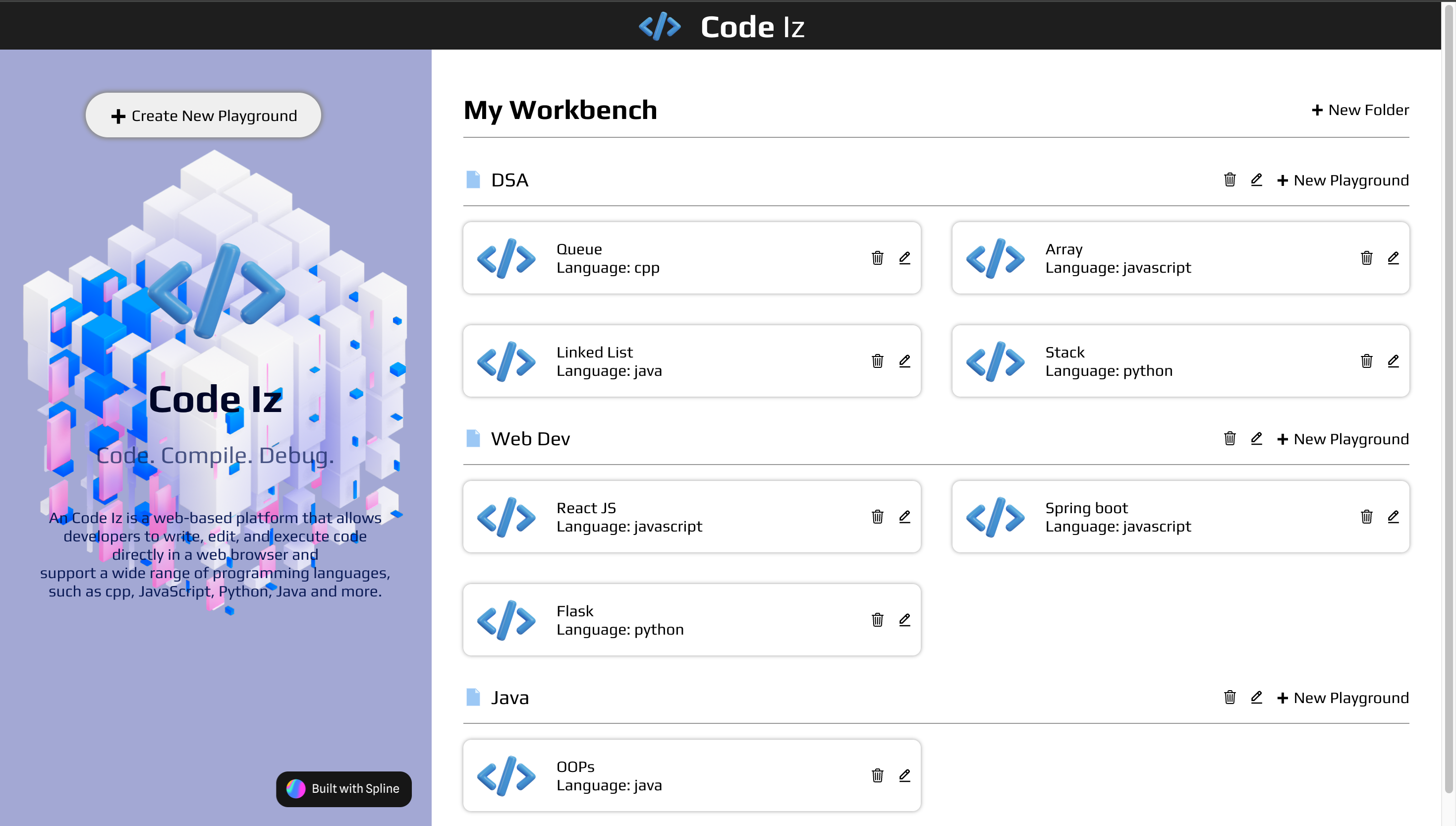Click Create New Playground button

pyautogui.click(x=203, y=116)
